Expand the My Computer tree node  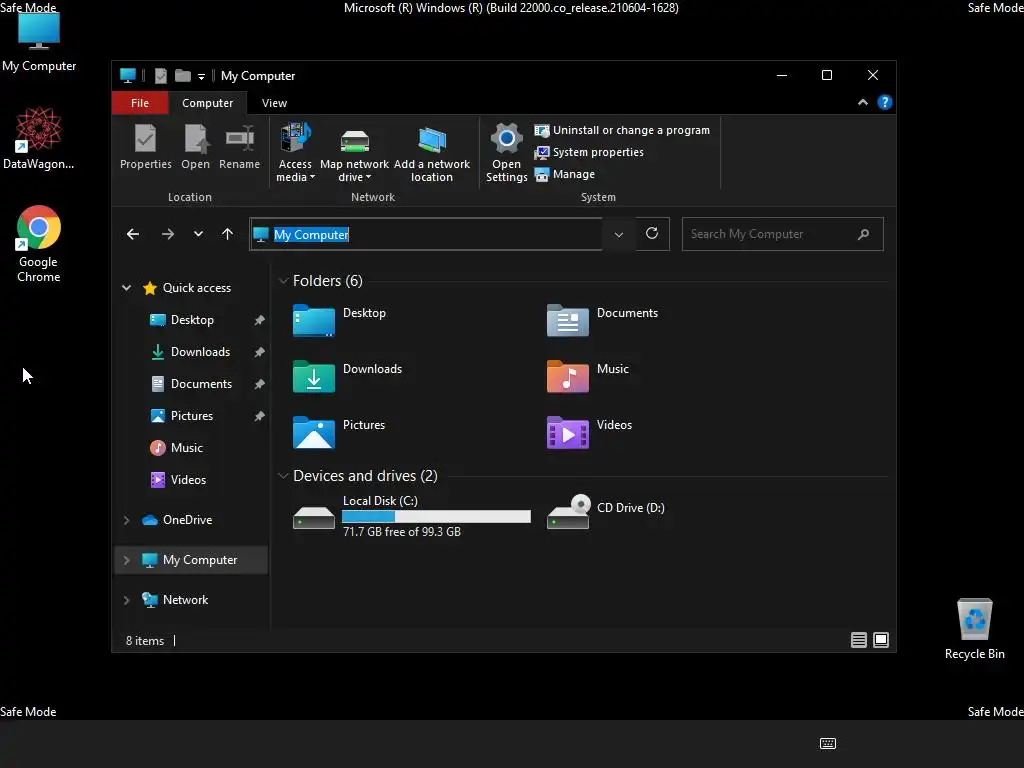pyautogui.click(x=127, y=560)
